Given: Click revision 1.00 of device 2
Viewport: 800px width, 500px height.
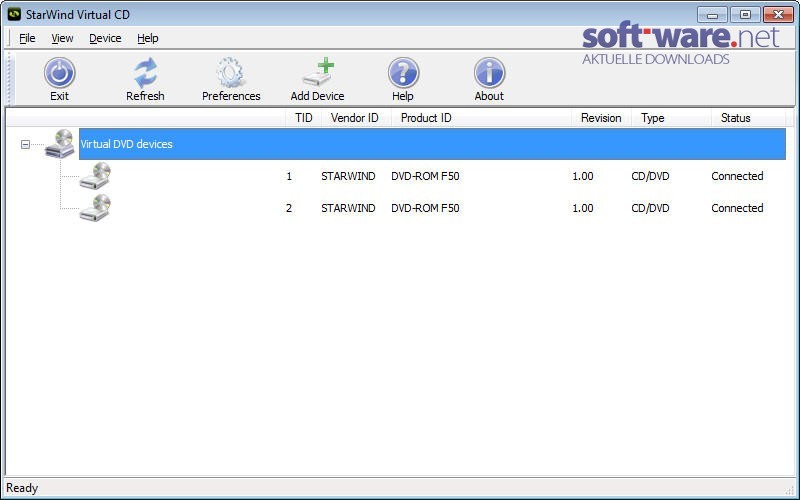Looking at the screenshot, I should [583, 208].
